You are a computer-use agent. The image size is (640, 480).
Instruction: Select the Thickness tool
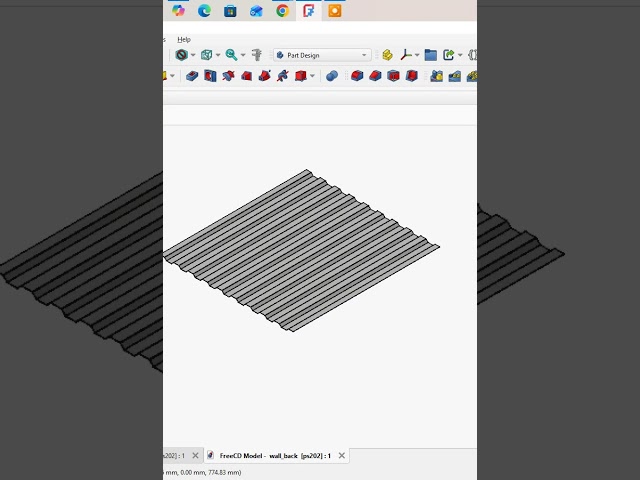click(411, 76)
